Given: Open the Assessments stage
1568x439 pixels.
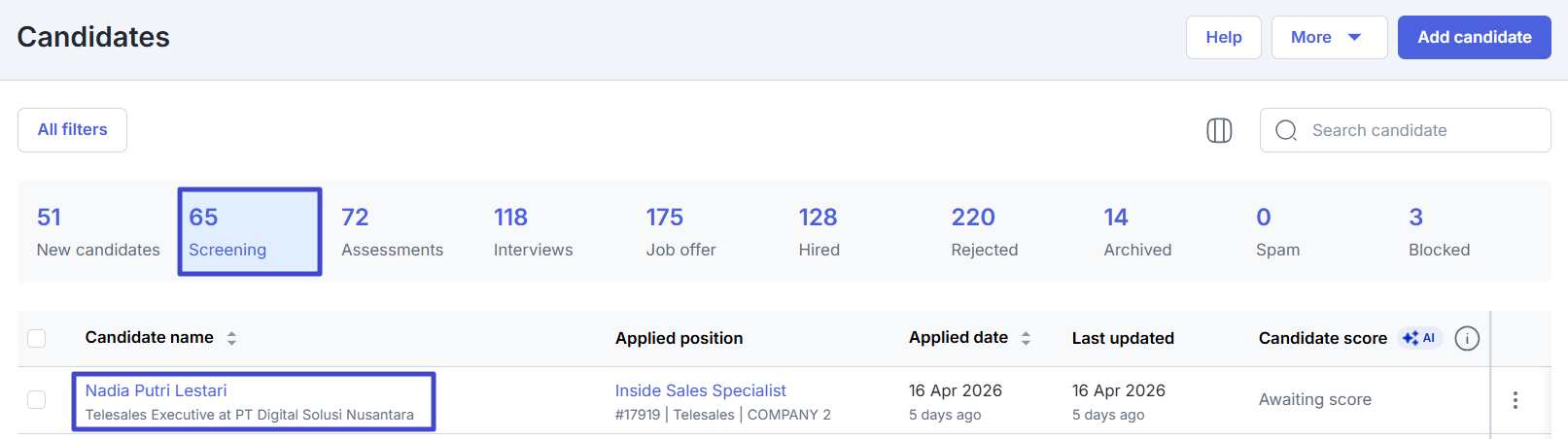Looking at the screenshot, I should 392,231.
